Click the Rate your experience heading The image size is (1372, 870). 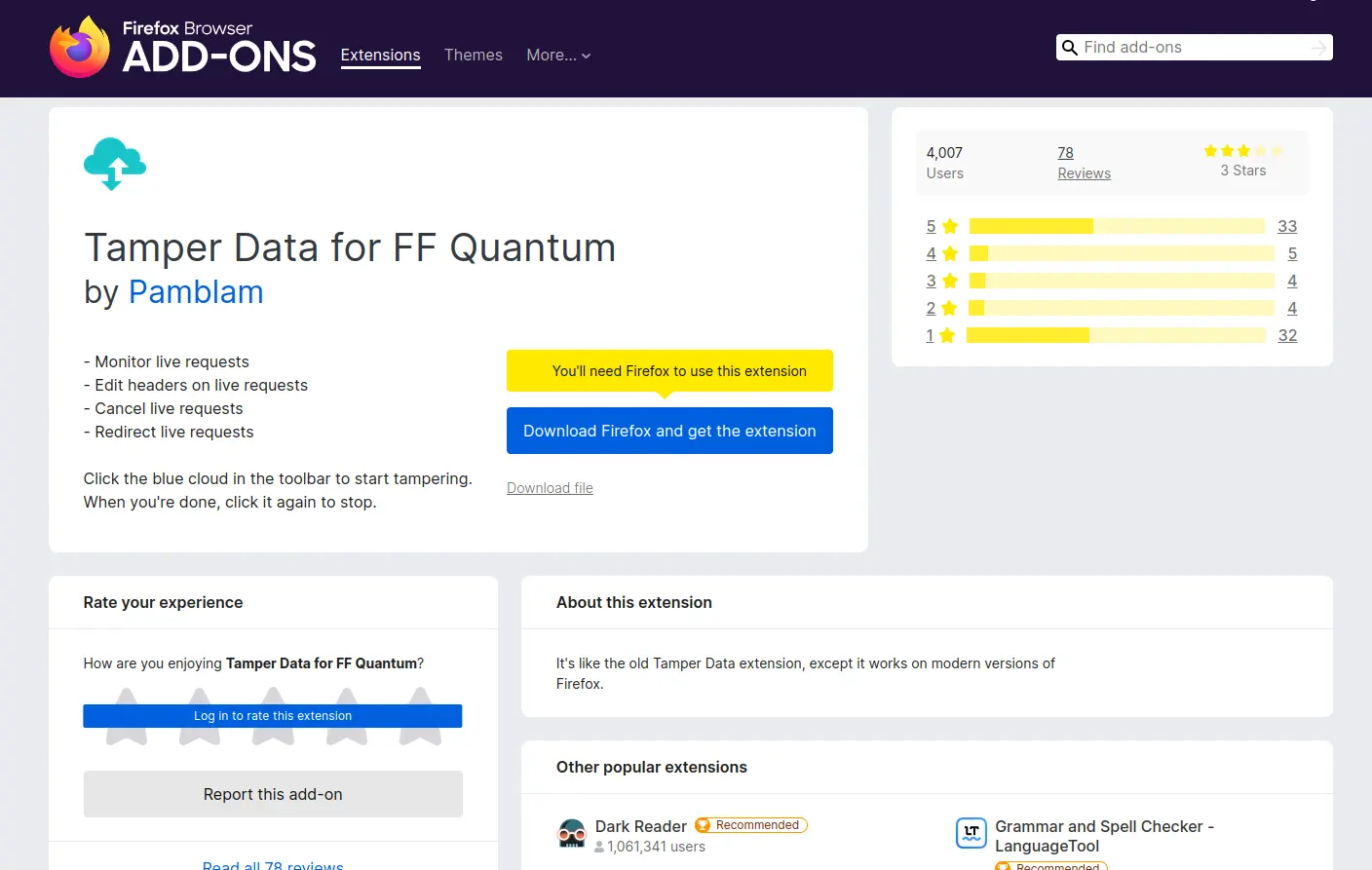163,603
